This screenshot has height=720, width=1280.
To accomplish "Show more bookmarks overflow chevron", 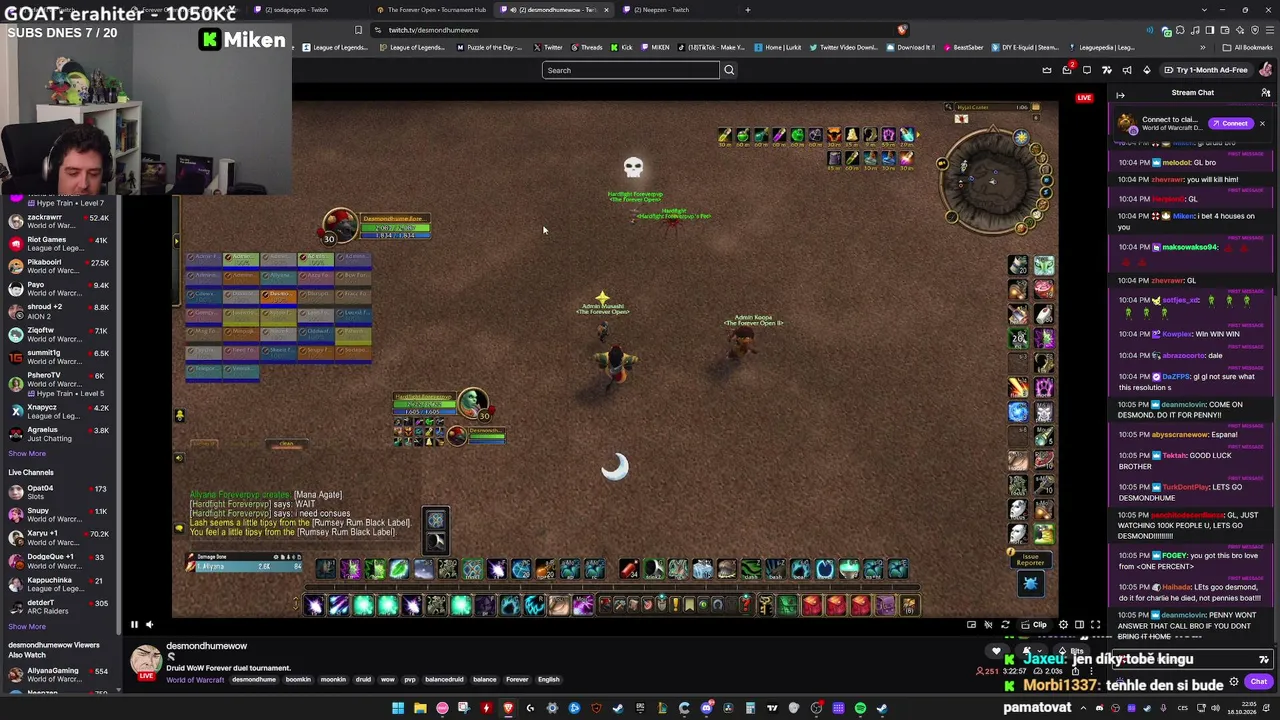I will click(1202, 47).
